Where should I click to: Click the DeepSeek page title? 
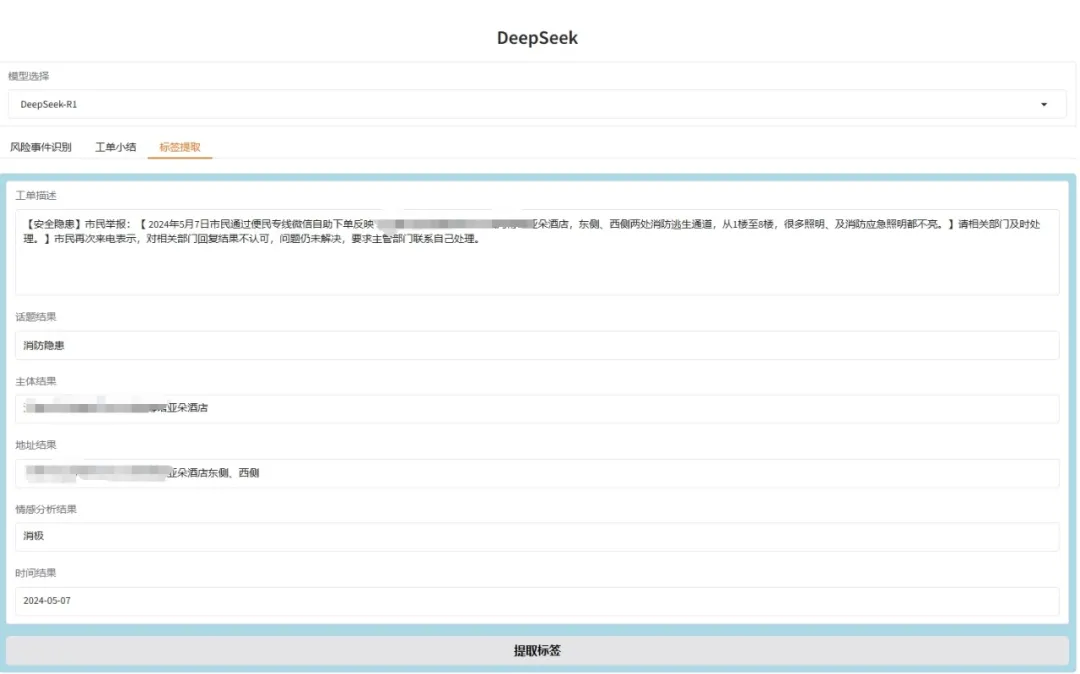pyautogui.click(x=537, y=38)
